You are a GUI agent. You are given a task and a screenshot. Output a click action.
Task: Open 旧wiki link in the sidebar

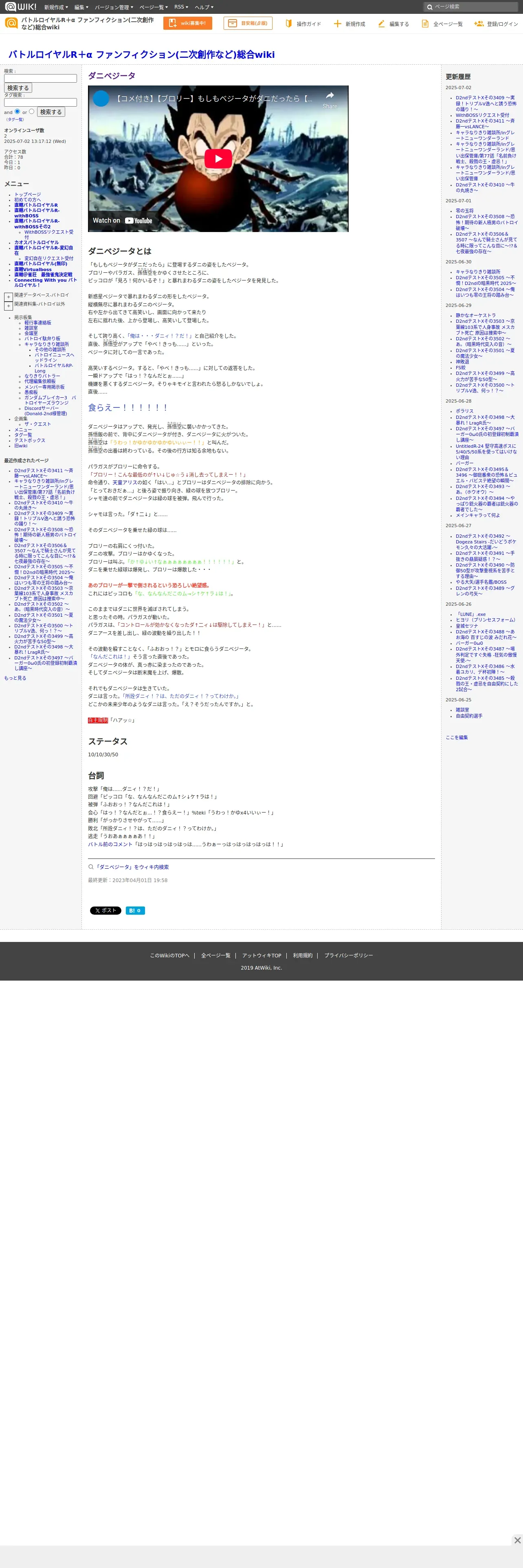point(21,446)
